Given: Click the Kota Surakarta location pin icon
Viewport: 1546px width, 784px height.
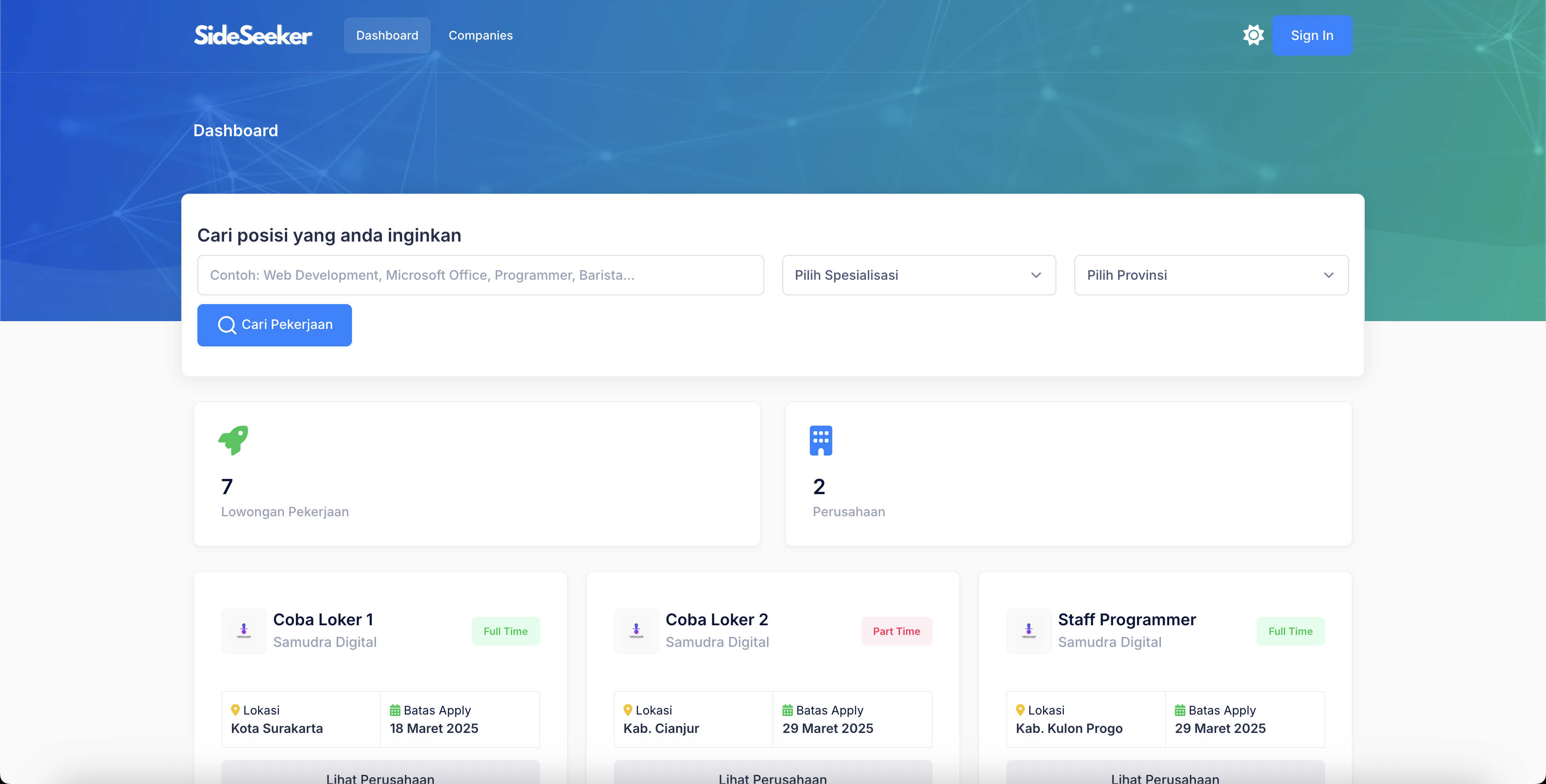Looking at the screenshot, I should [235, 709].
